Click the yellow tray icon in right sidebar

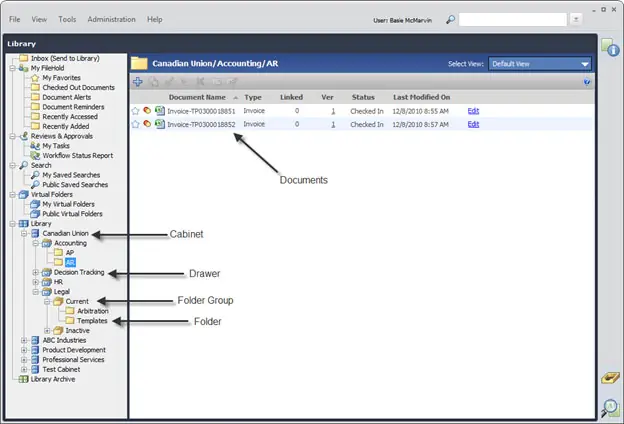[610, 377]
